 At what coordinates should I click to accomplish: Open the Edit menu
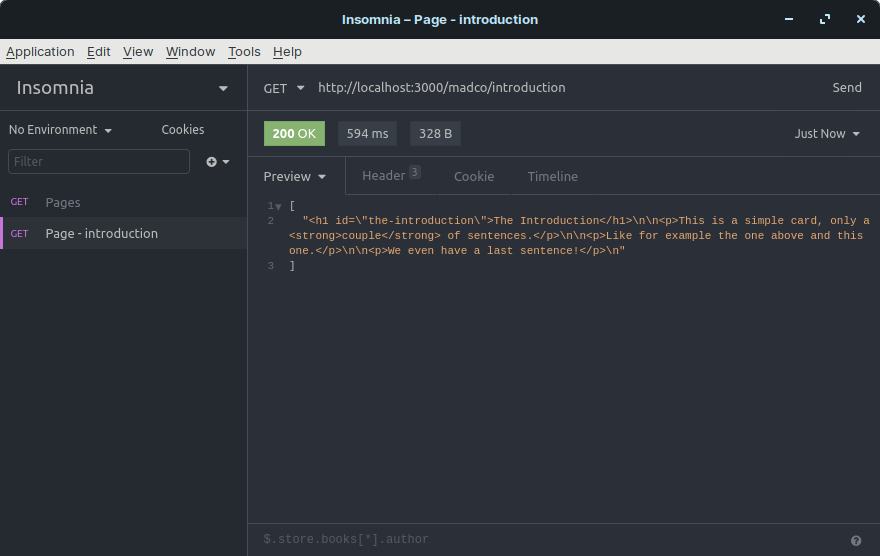(x=99, y=52)
